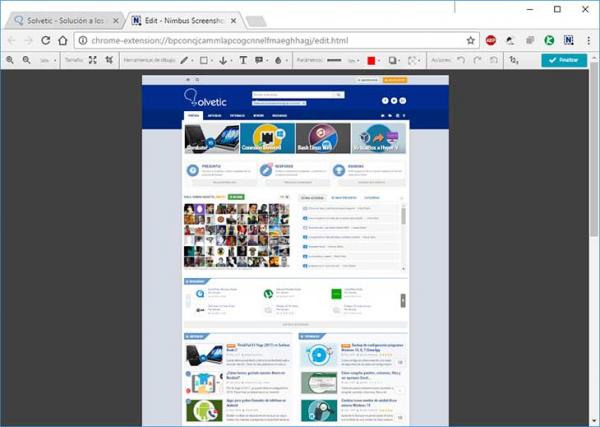Expand the arrow tool options
Screen dimensions: 600x427
[x=231, y=60]
